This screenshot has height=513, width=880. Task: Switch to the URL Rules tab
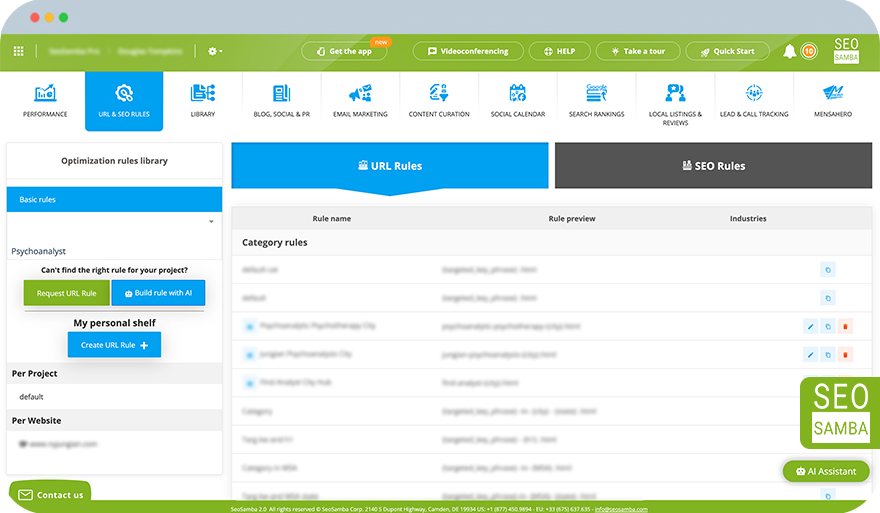390,166
